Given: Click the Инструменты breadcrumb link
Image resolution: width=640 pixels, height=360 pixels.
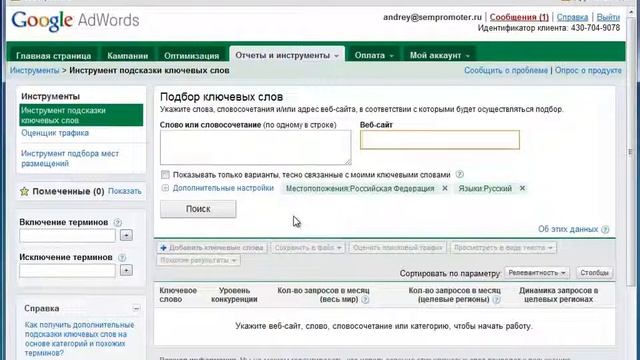Looking at the screenshot, I should (x=34, y=70).
